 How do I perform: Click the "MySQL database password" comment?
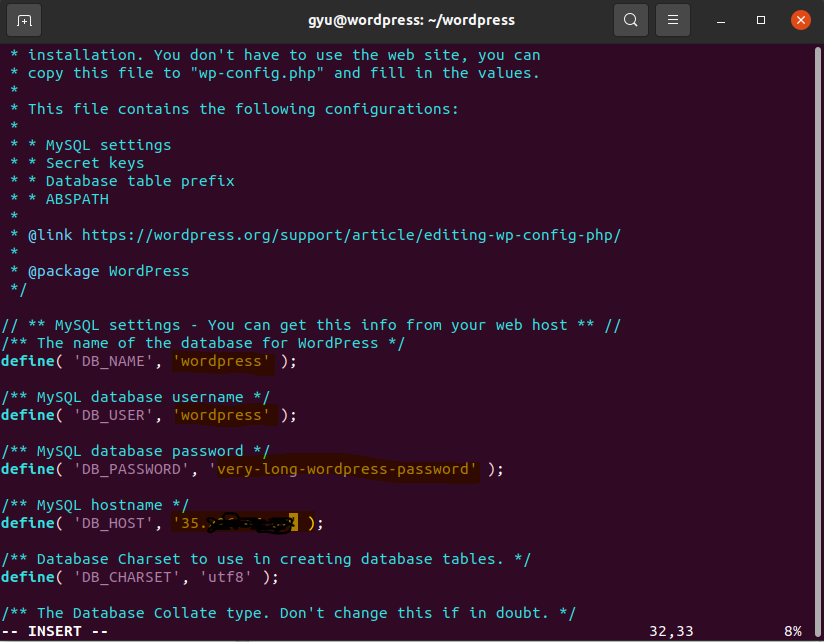(136, 451)
